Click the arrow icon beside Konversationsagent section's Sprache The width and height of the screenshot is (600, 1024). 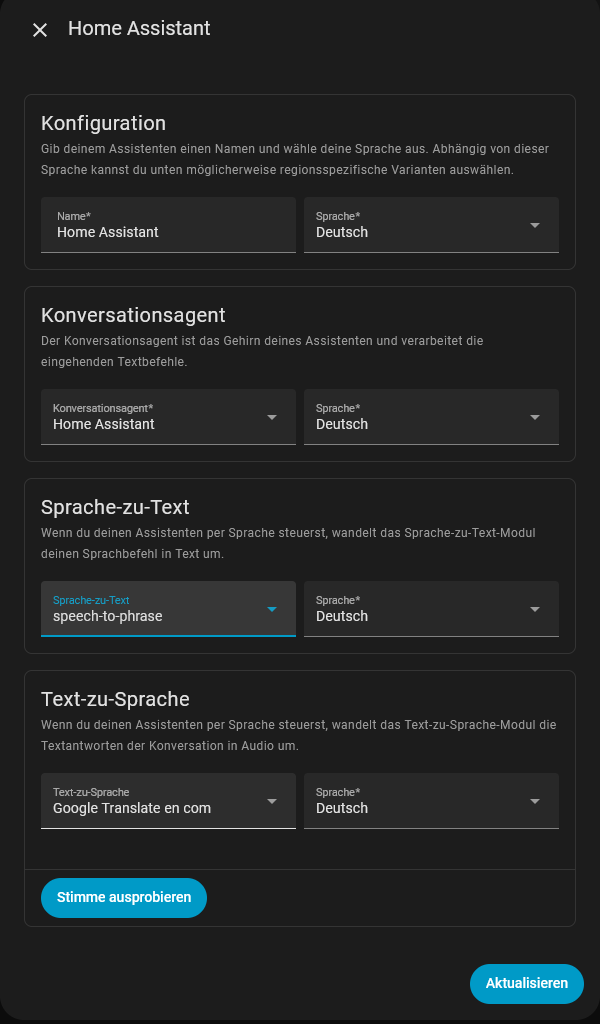(x=535, y=417)
